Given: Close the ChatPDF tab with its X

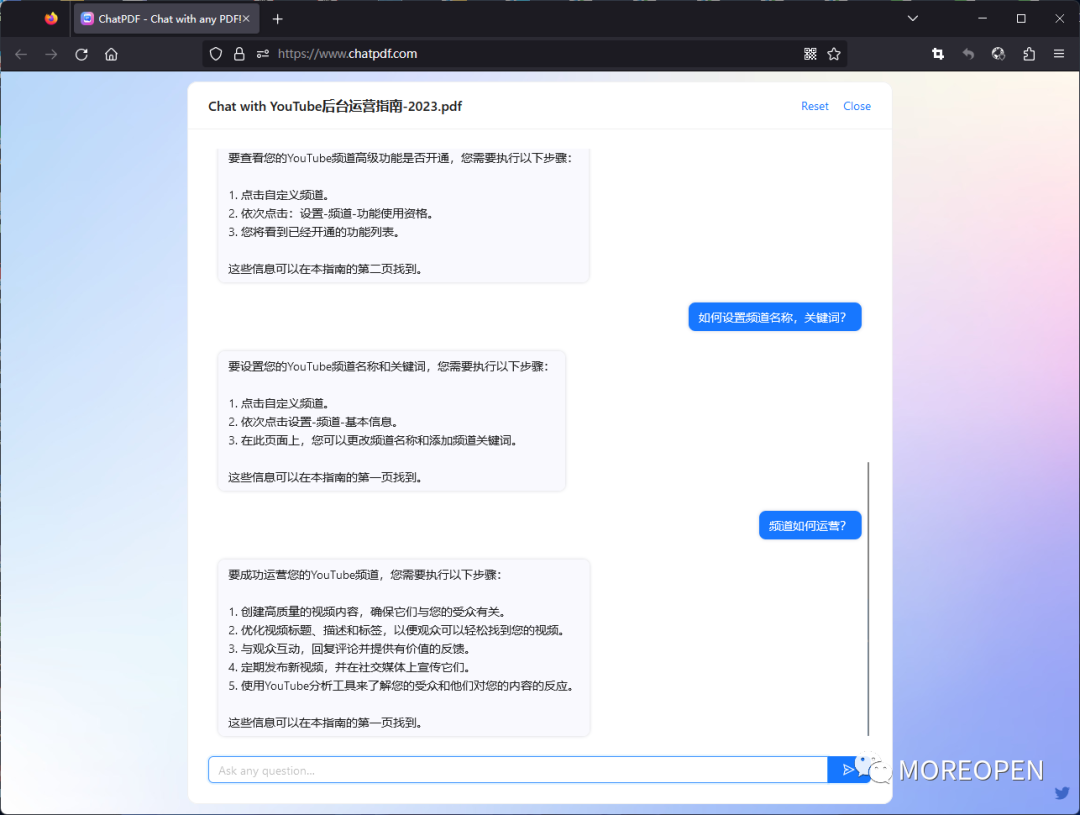Looking at the screenshot, I should [x=246, y=19].
